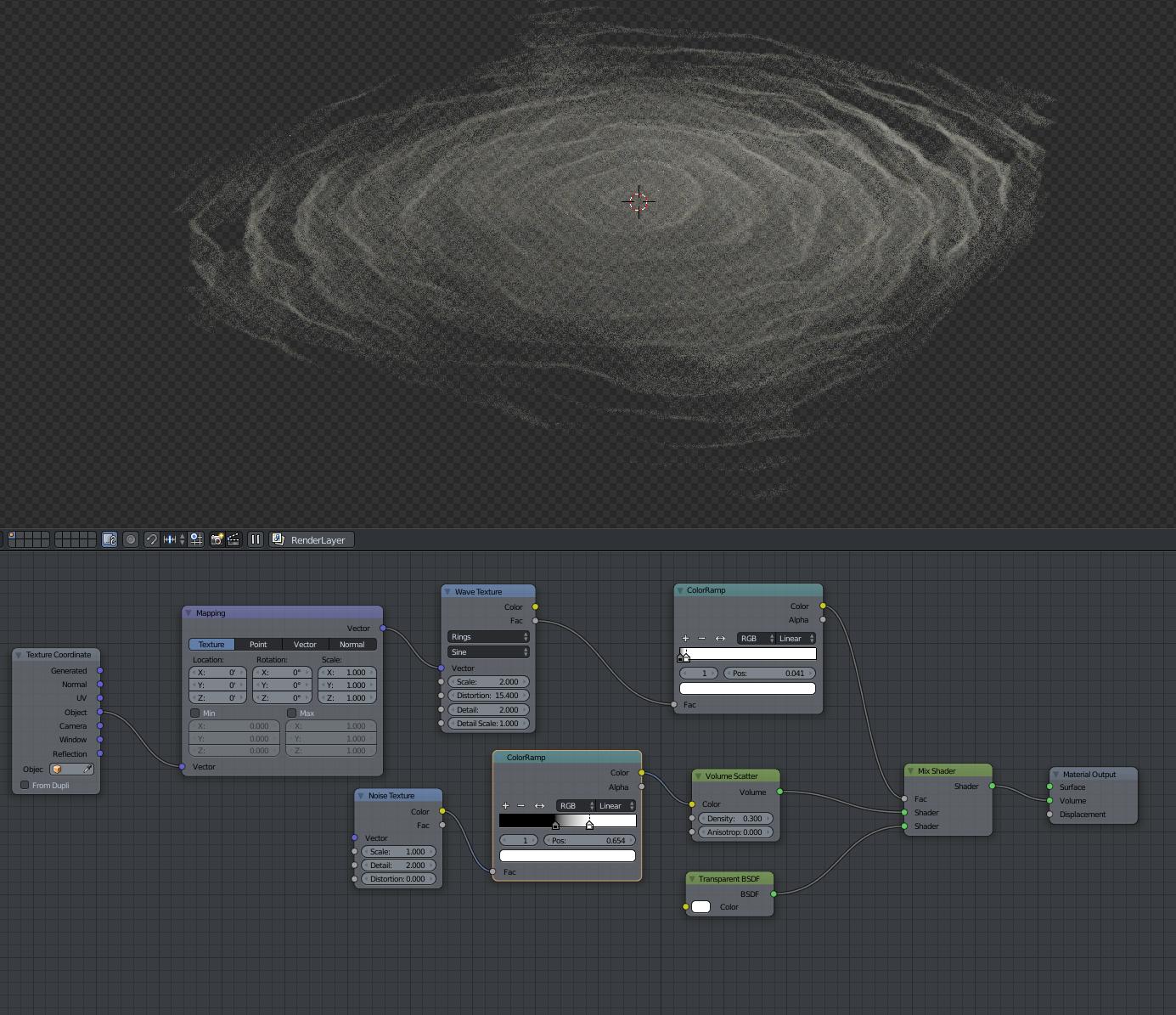Click Scale 2.000 field in Wave Texture

coord(488,682)
